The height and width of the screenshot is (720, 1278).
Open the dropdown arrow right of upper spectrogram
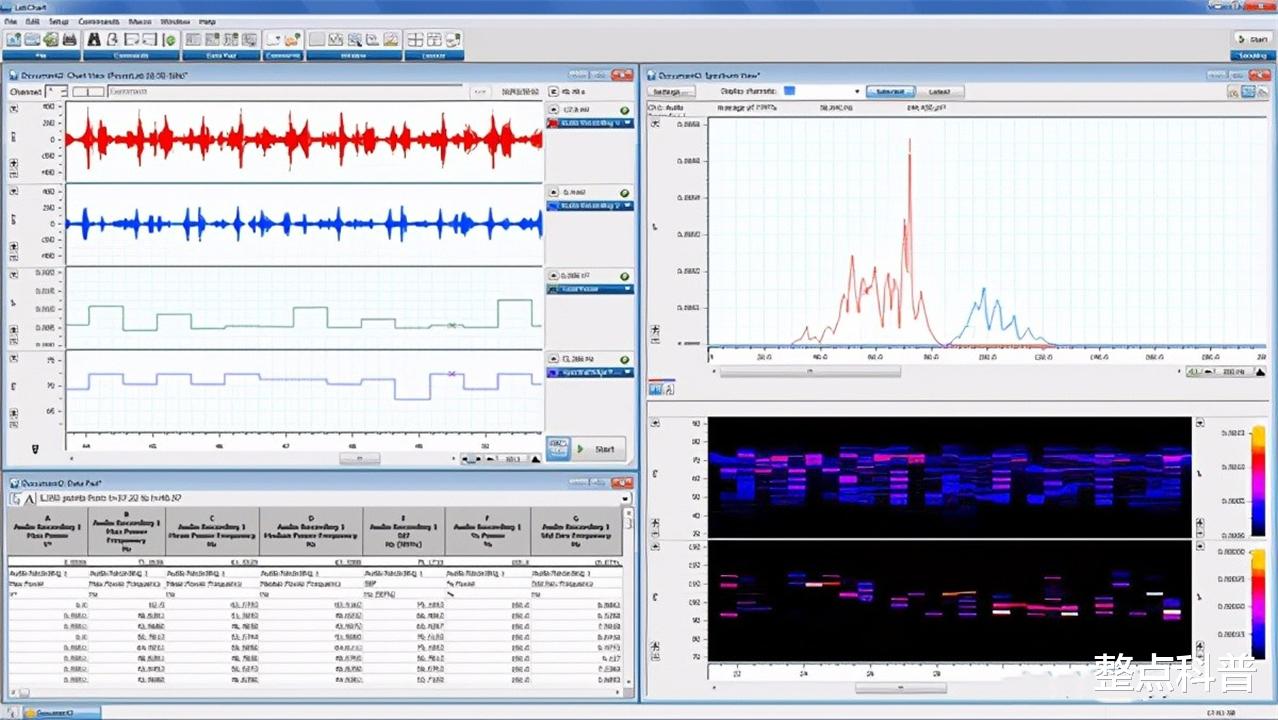click(x=1199, y=423)
